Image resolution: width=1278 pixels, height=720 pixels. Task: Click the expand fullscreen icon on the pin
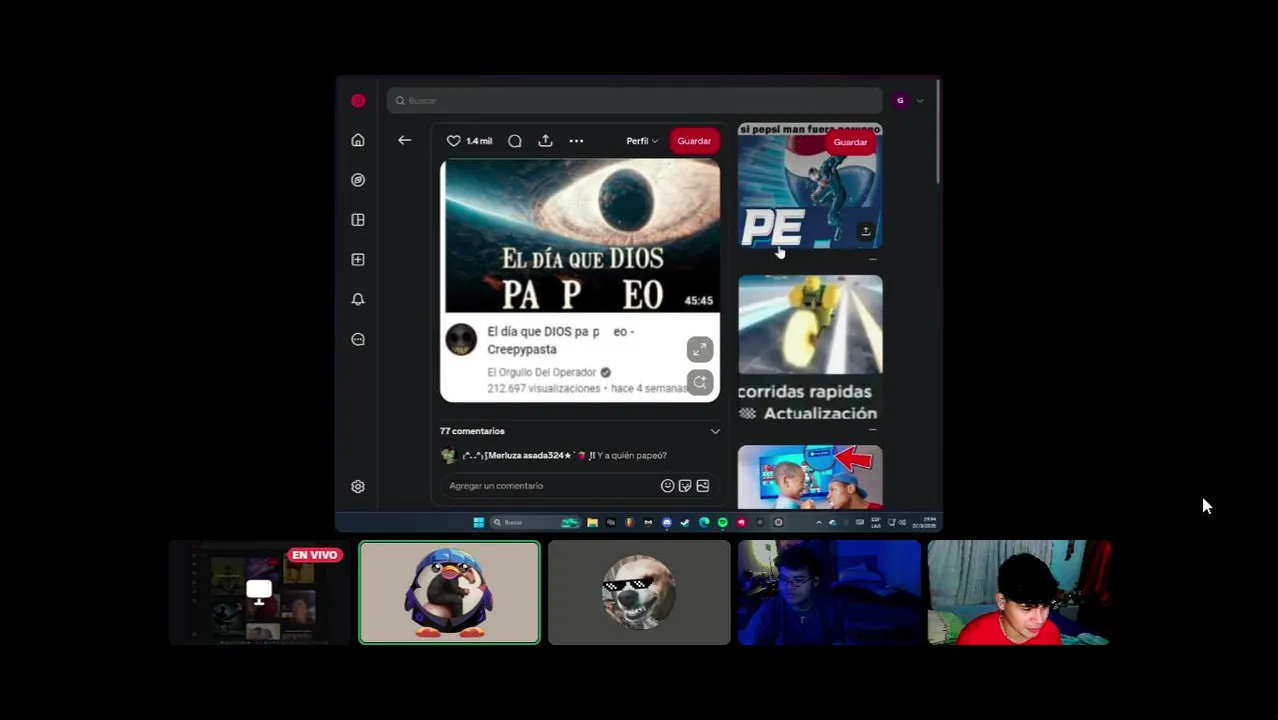pos(700,349)
